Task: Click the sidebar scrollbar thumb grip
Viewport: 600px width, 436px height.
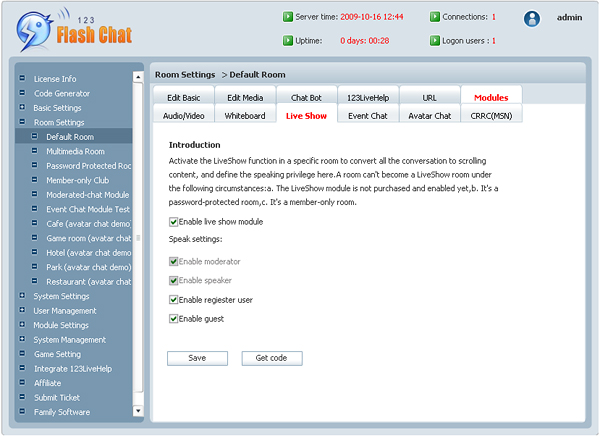Action: 138,238
